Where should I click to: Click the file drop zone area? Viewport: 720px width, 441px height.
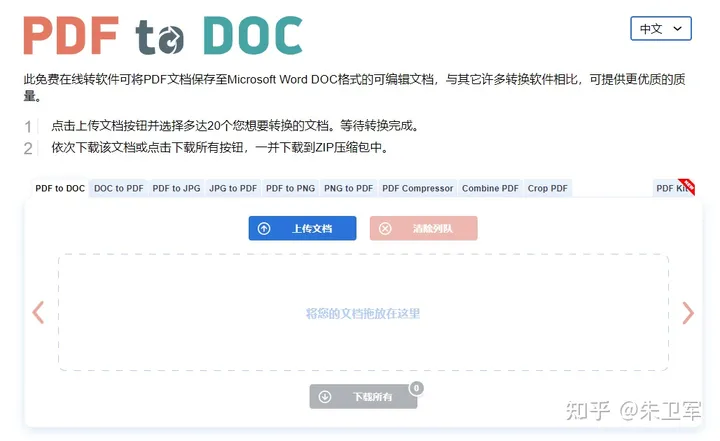coord(363,312)
